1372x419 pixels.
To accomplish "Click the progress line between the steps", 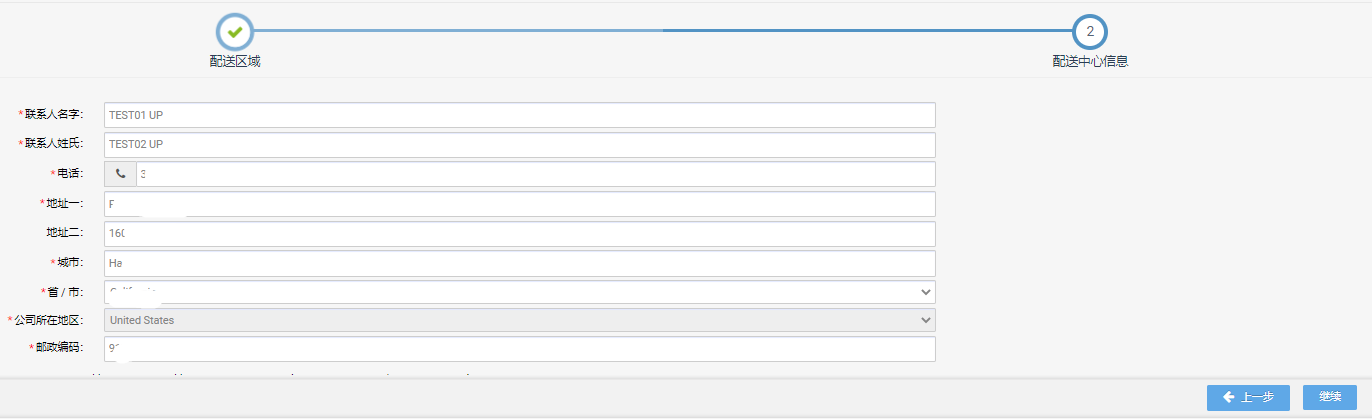I will click(662, 31).
